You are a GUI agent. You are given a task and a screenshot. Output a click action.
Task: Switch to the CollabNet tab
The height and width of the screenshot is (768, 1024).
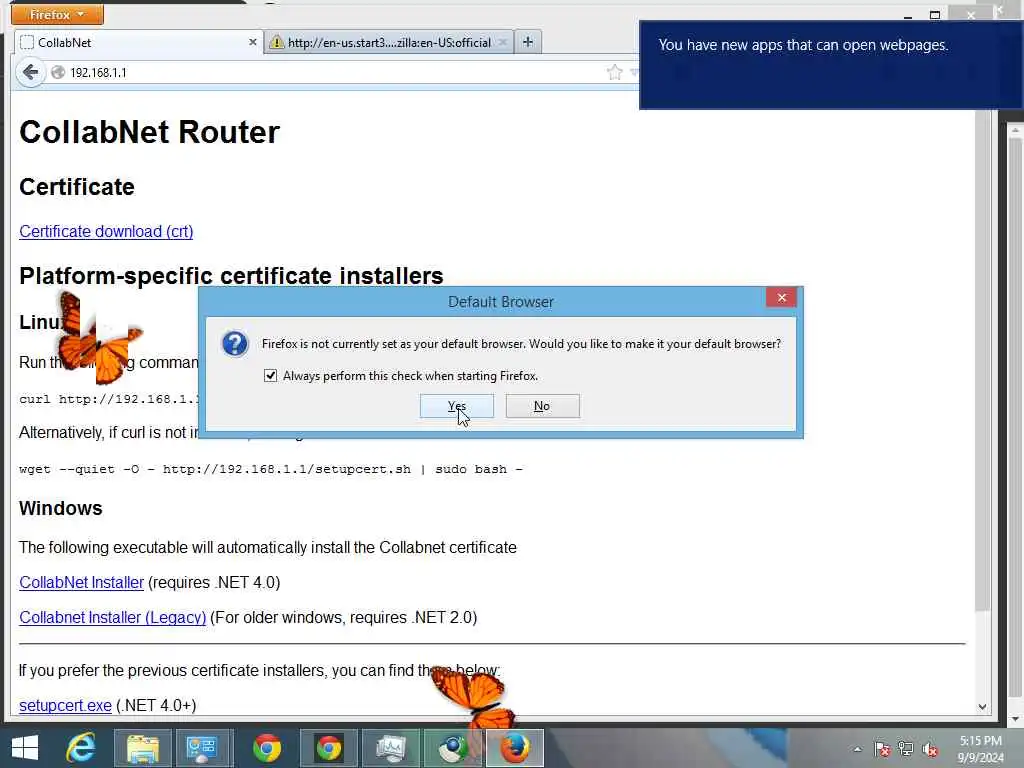coord(138,42)
